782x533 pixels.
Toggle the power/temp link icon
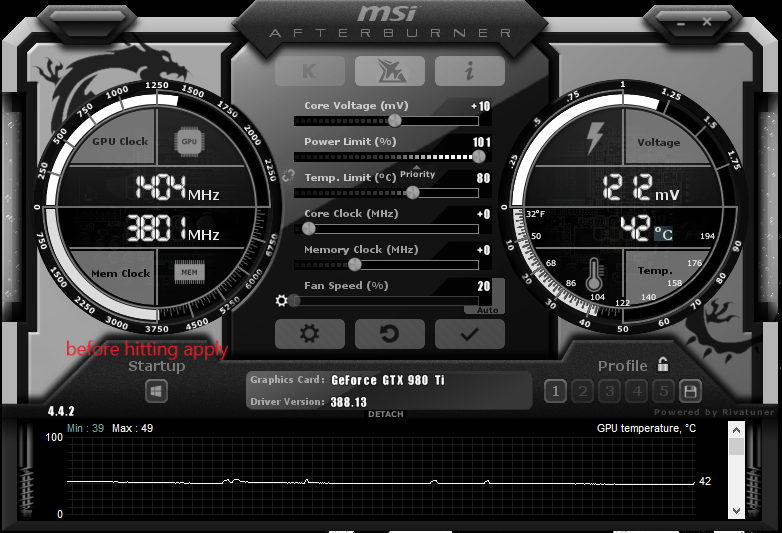click(288, 176)
